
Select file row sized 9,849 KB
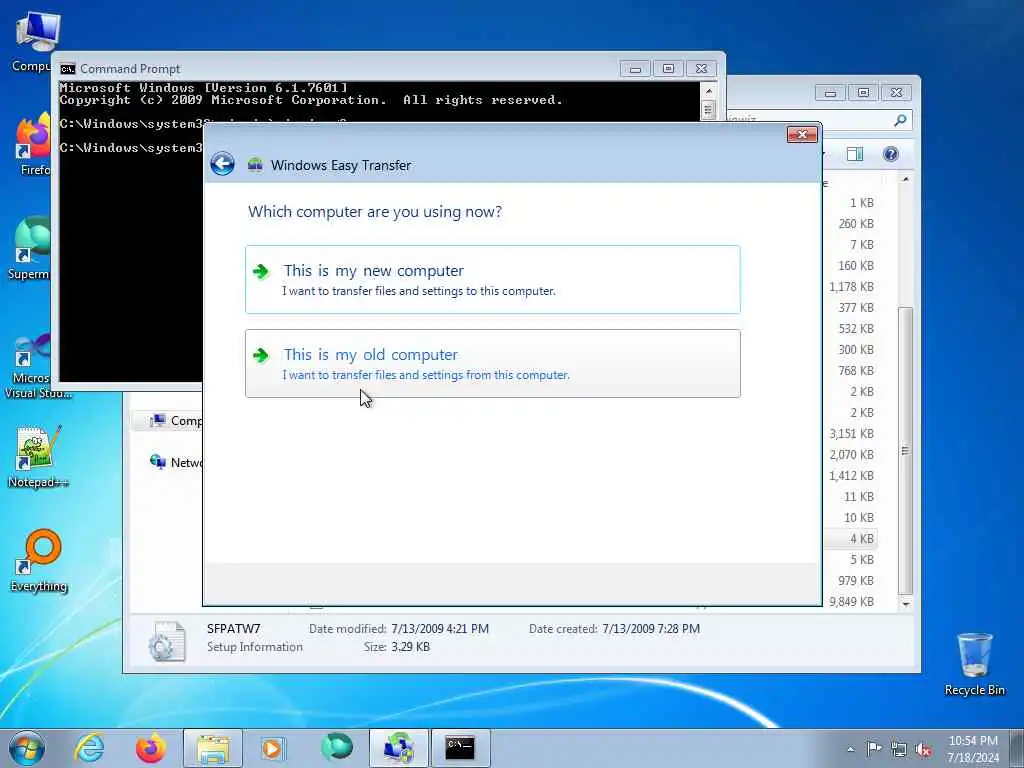pyautogui.click(x=851, y=601)
